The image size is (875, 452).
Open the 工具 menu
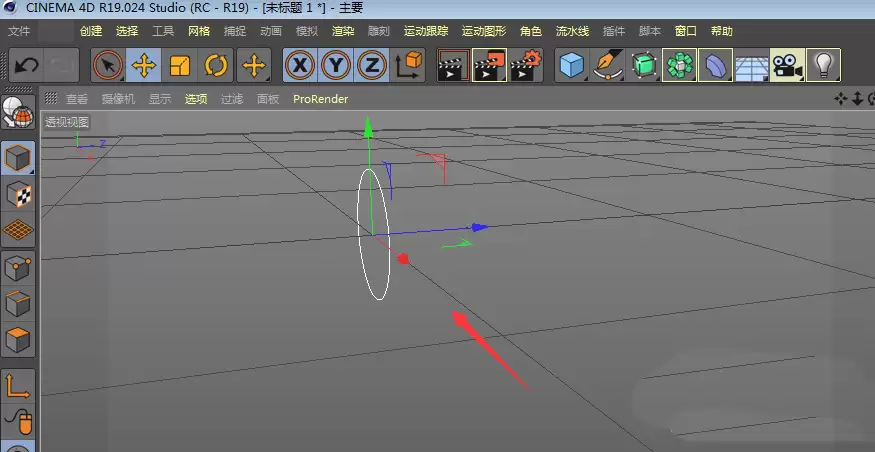tap(163, 31)
